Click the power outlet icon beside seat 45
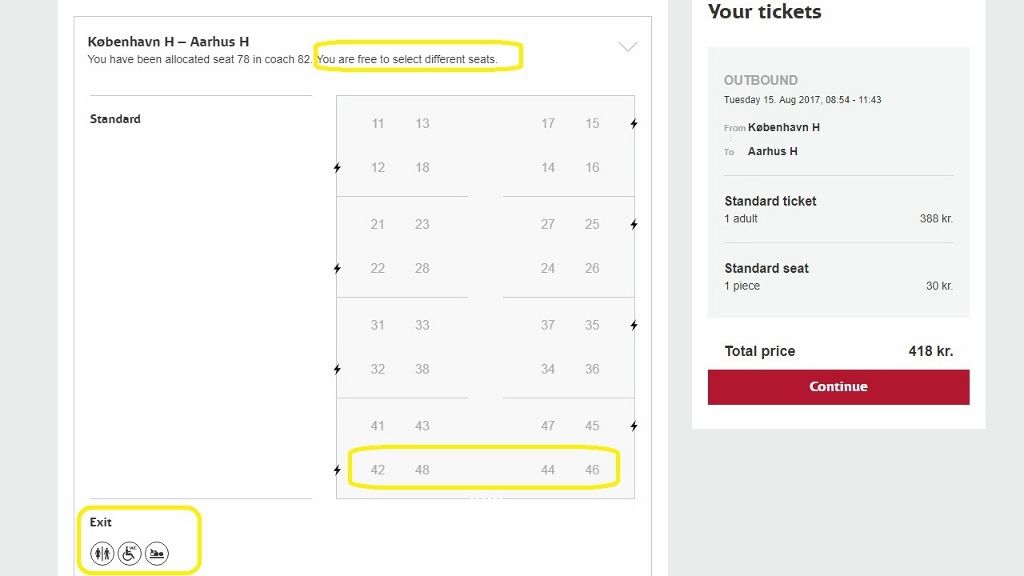 click(x=635, y=425)
